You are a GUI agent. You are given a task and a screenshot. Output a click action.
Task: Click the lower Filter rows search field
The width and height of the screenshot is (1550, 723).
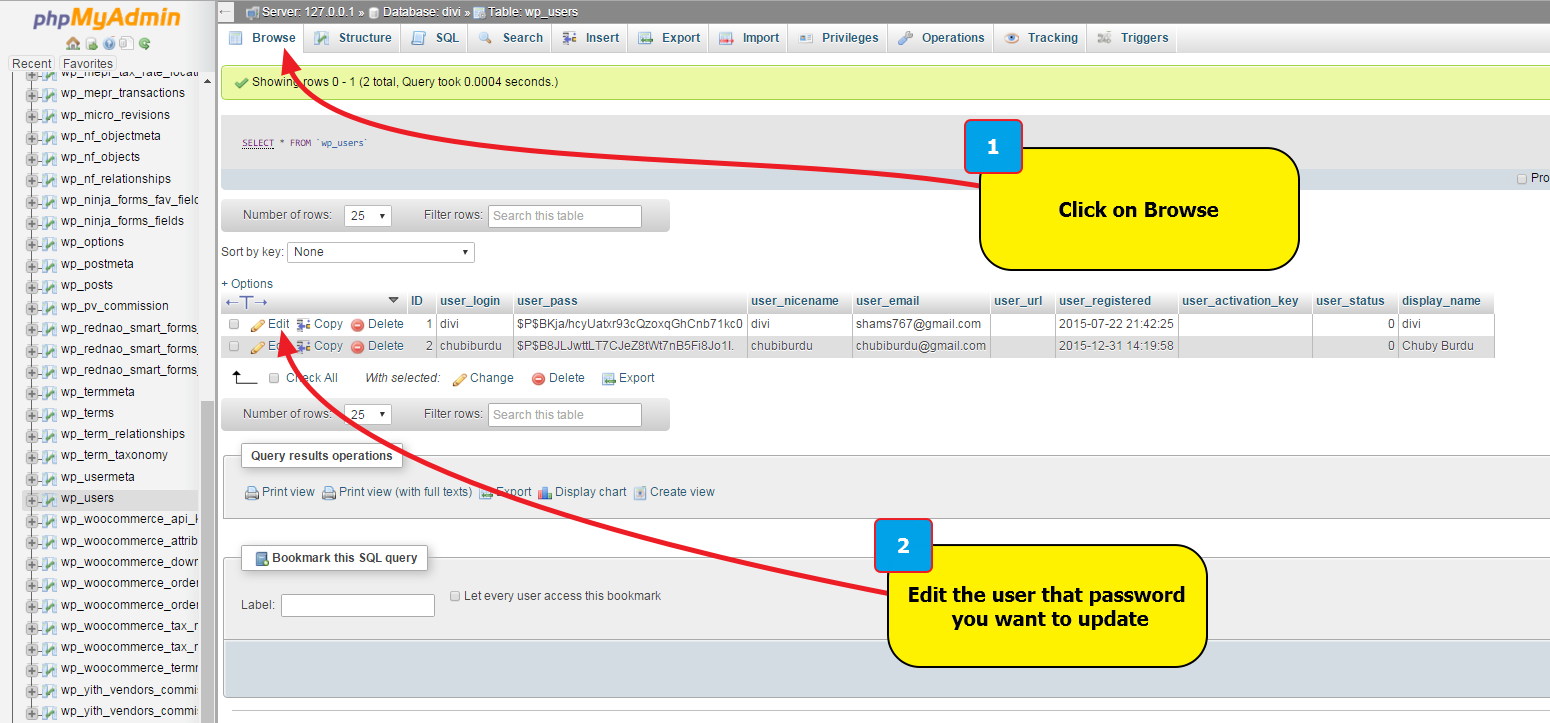click(x=565, y=415)
